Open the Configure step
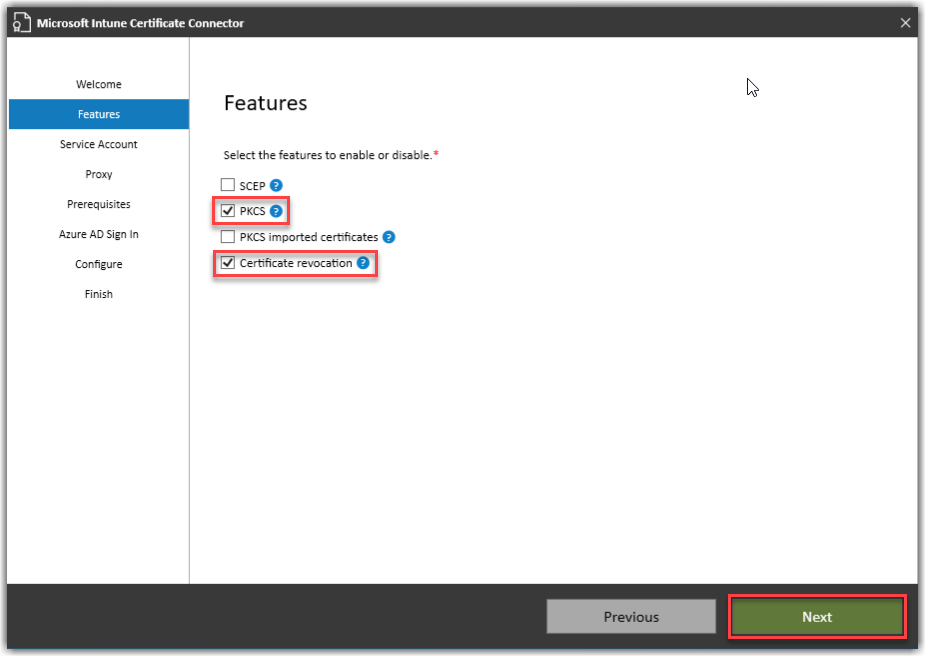Viewport: 926px width, 657px height. 99,264
